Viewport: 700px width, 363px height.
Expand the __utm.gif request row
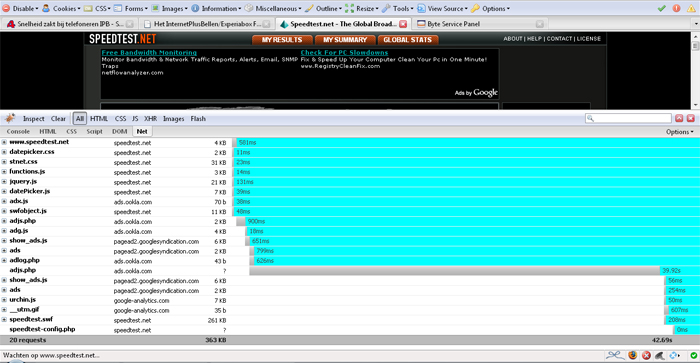click(4, 309)
